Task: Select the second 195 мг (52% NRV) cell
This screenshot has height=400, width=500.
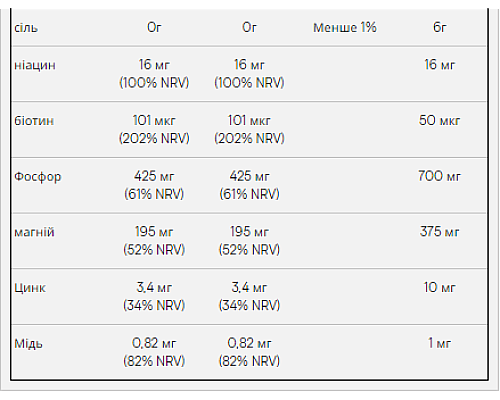Action: pyautogui.click(x=249, y=241)
